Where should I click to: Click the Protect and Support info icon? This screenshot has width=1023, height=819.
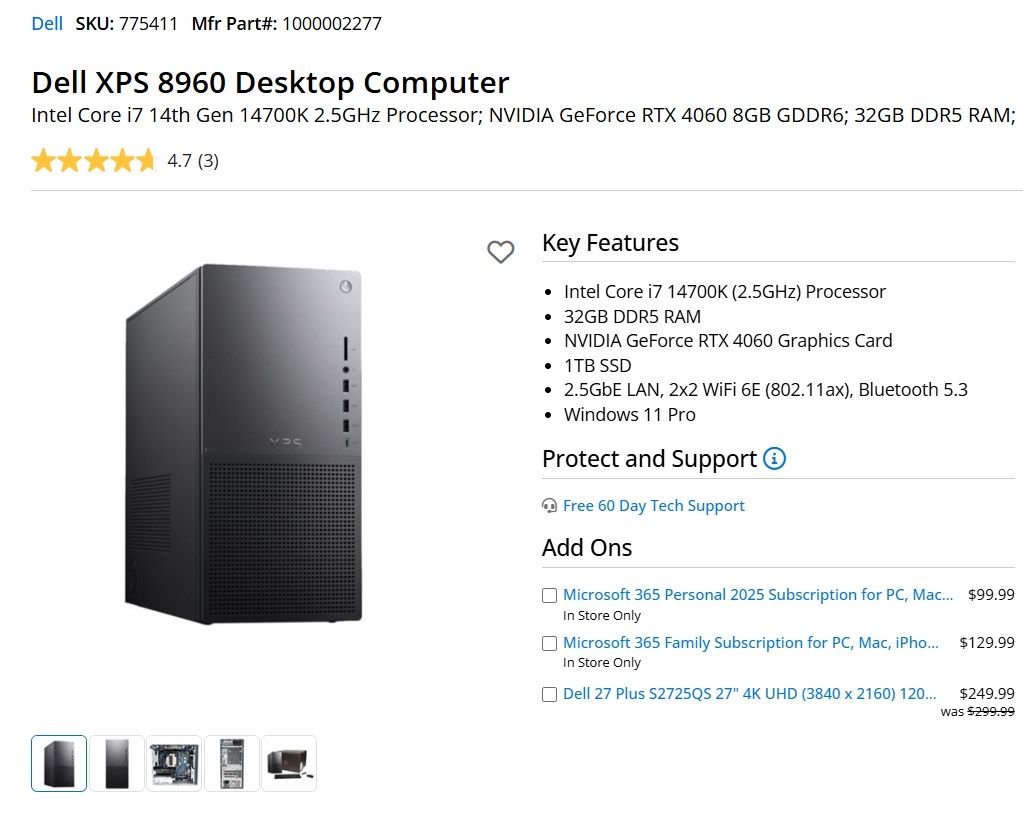(x=774, y=459)
